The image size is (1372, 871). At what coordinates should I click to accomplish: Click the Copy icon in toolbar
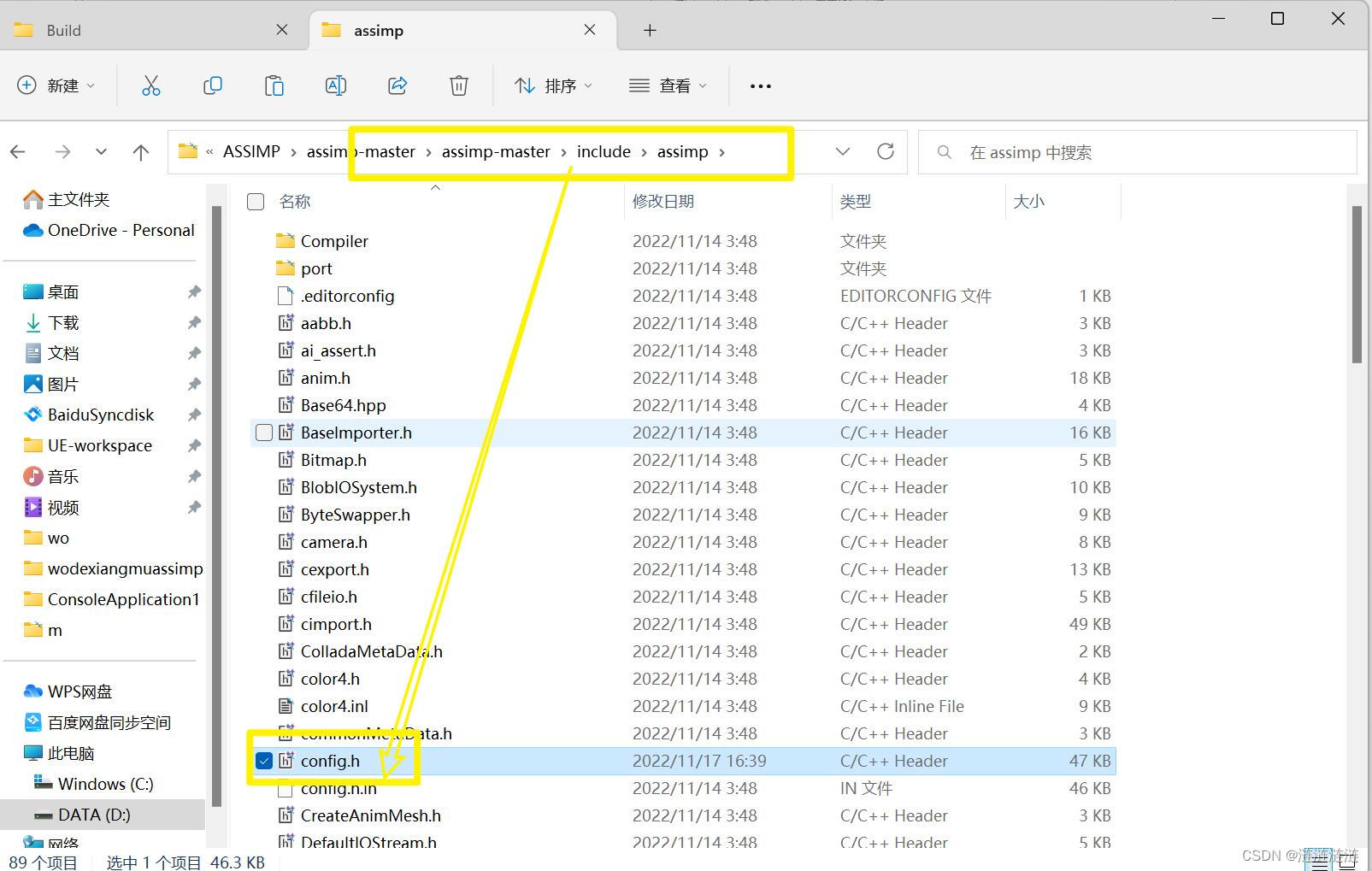213,85
